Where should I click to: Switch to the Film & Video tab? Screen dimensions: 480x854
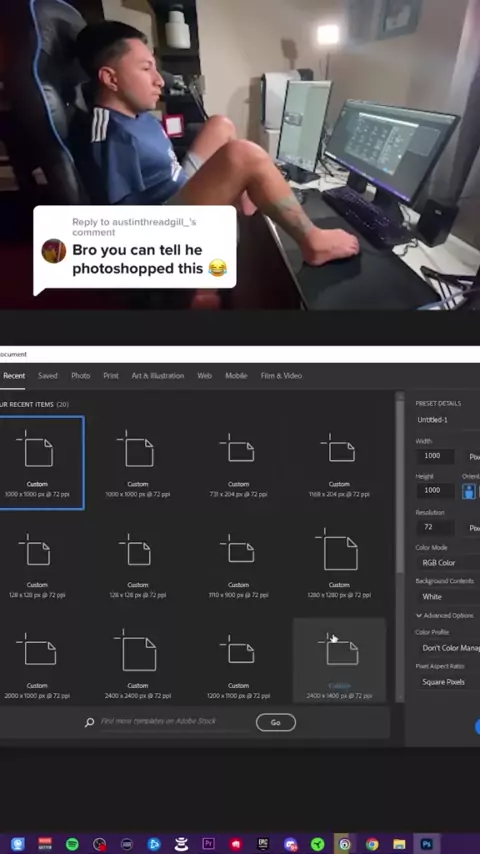pos(281,376)
